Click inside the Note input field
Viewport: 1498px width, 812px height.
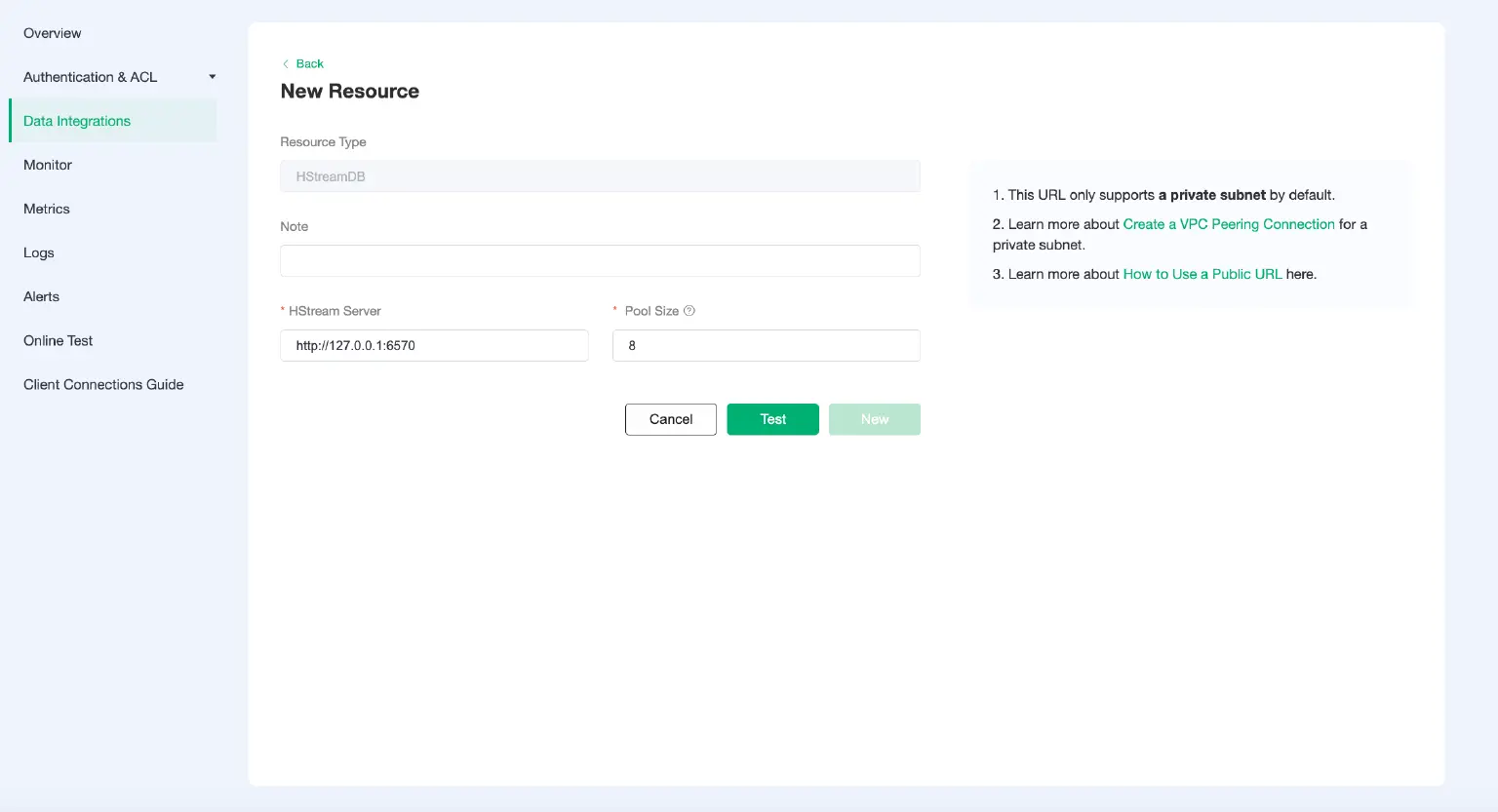(599, 260)
